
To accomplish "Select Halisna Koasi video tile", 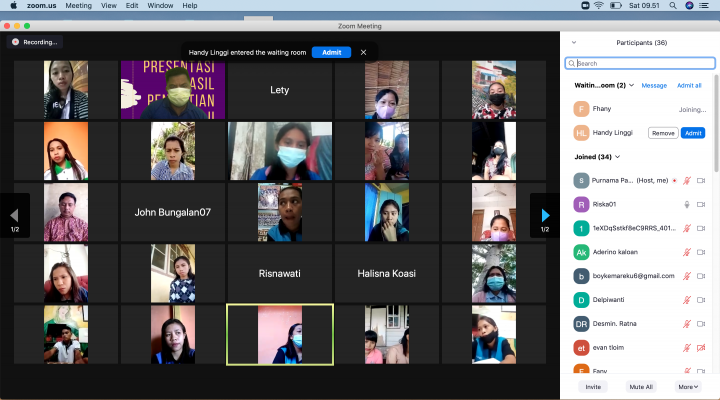I will click(387, 273).
